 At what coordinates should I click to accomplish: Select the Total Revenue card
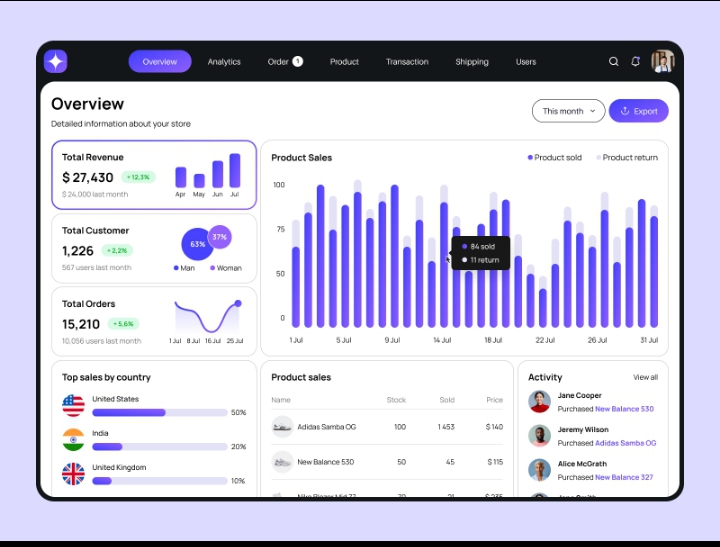[x=154, y=175]
